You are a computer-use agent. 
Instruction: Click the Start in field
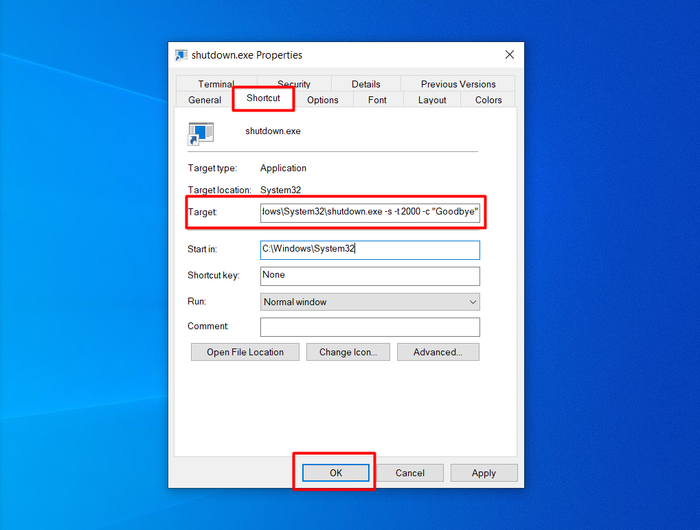tap(370, 250)
